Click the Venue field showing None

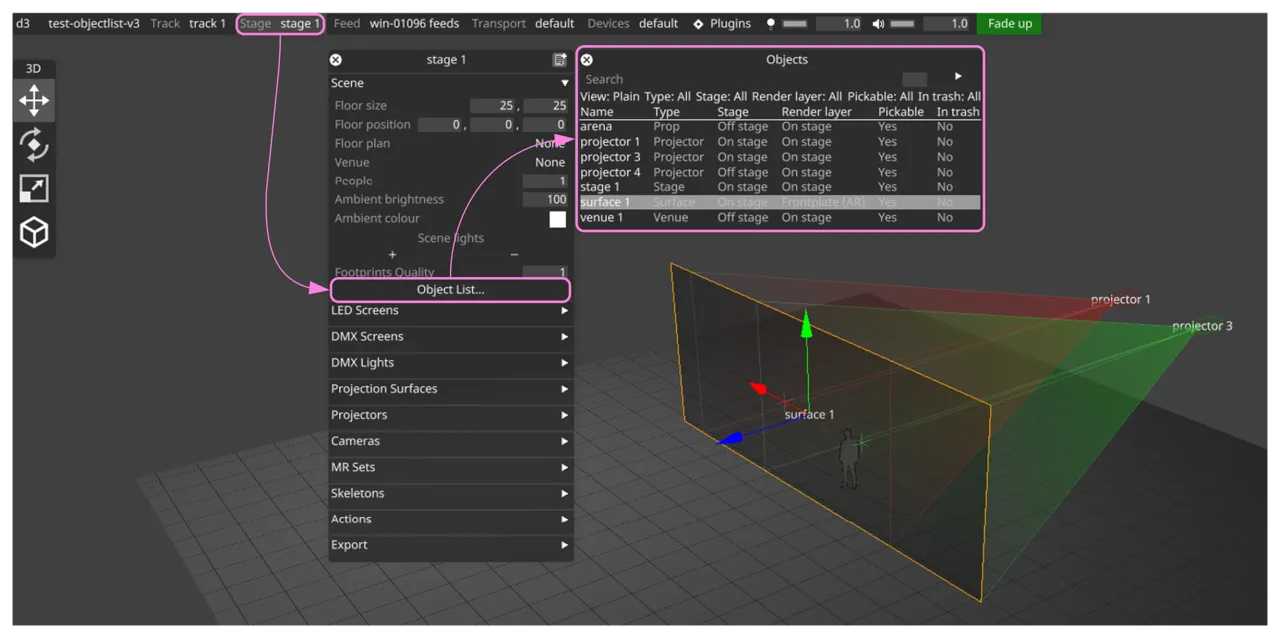tap(550, 162)
